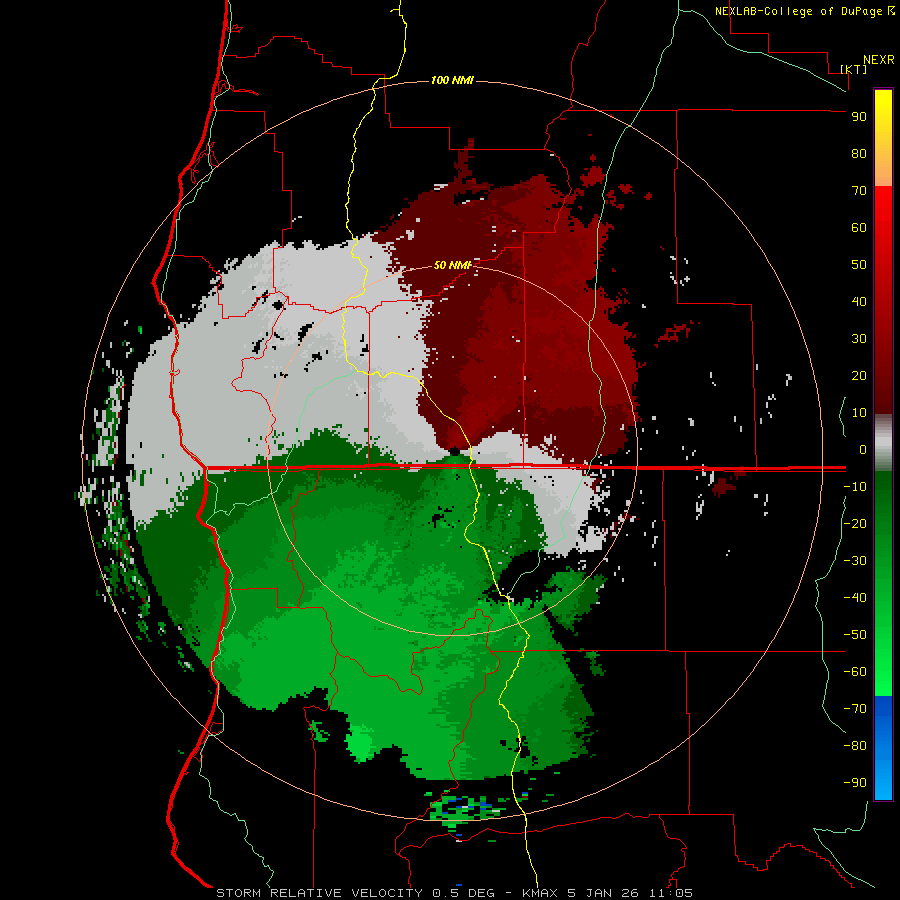
Task: Click the NEXR label above the color scale
Action: coord(879,60)
